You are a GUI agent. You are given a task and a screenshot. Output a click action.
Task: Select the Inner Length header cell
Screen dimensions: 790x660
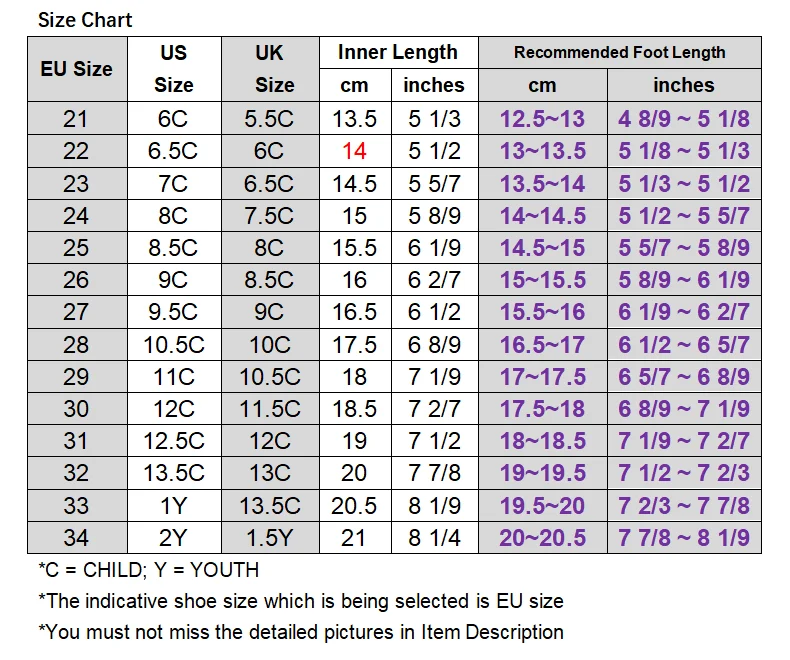[397, 53]
